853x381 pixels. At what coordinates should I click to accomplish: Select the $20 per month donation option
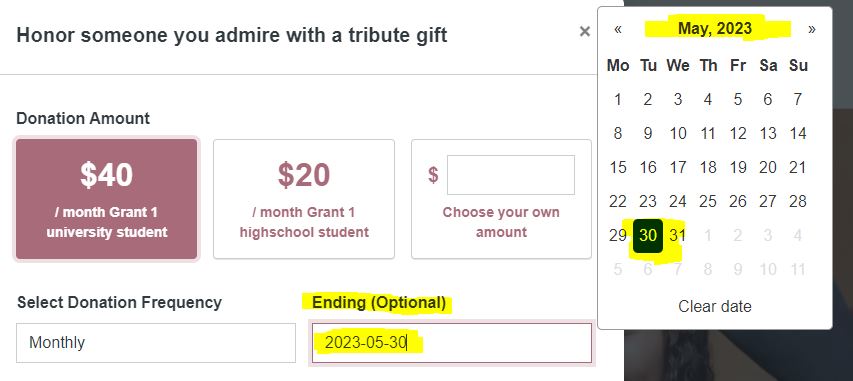click(304, 199)
